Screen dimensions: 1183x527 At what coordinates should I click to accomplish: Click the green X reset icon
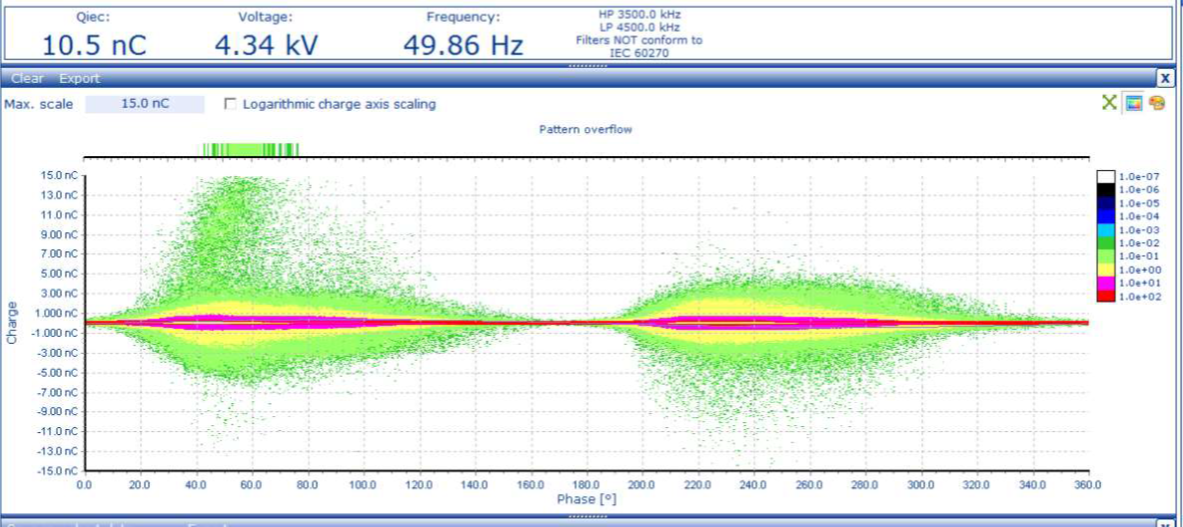(1109, 103)
